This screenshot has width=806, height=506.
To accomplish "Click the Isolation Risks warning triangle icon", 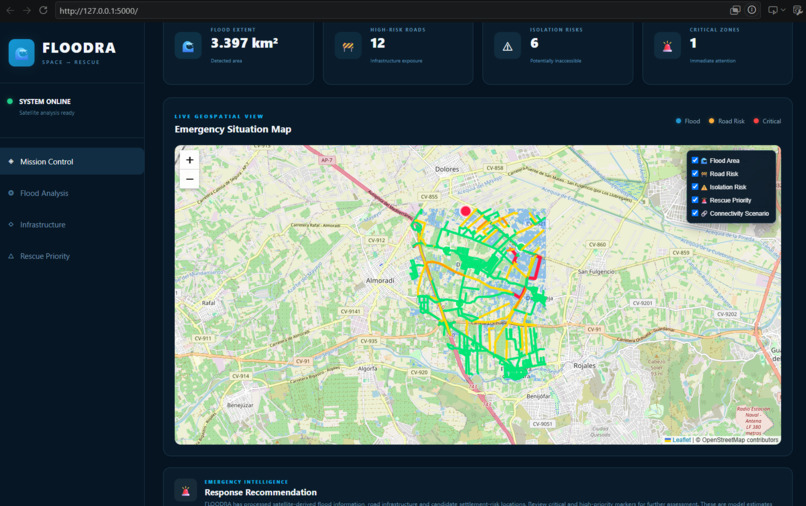I will click(x=507, y=46).
